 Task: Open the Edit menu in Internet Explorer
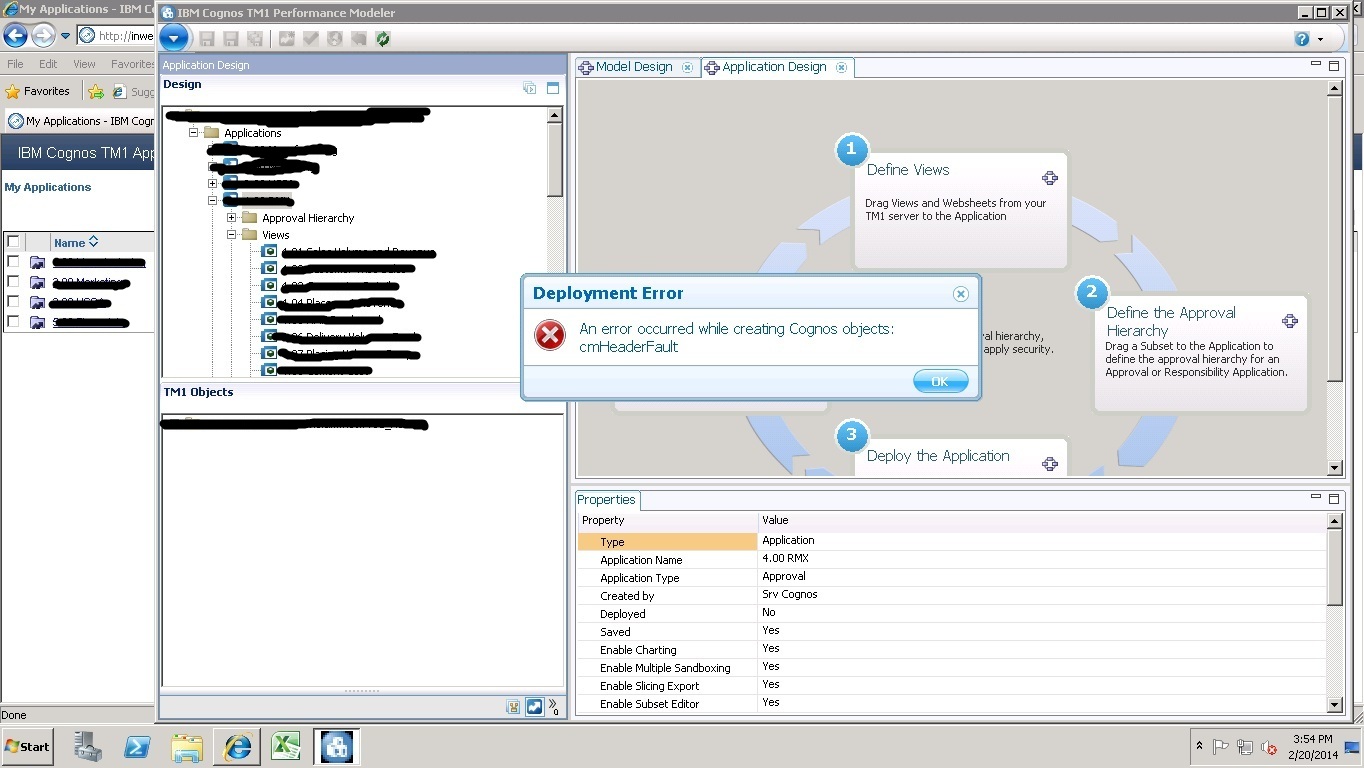[x=48, y=64]
